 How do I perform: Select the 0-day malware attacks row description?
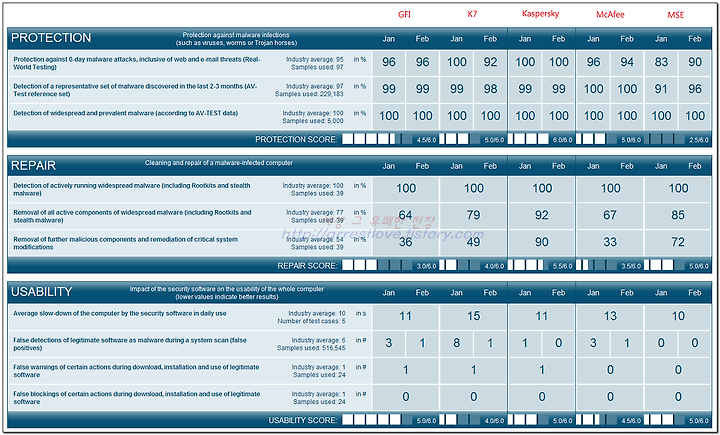tap(137, 63)
